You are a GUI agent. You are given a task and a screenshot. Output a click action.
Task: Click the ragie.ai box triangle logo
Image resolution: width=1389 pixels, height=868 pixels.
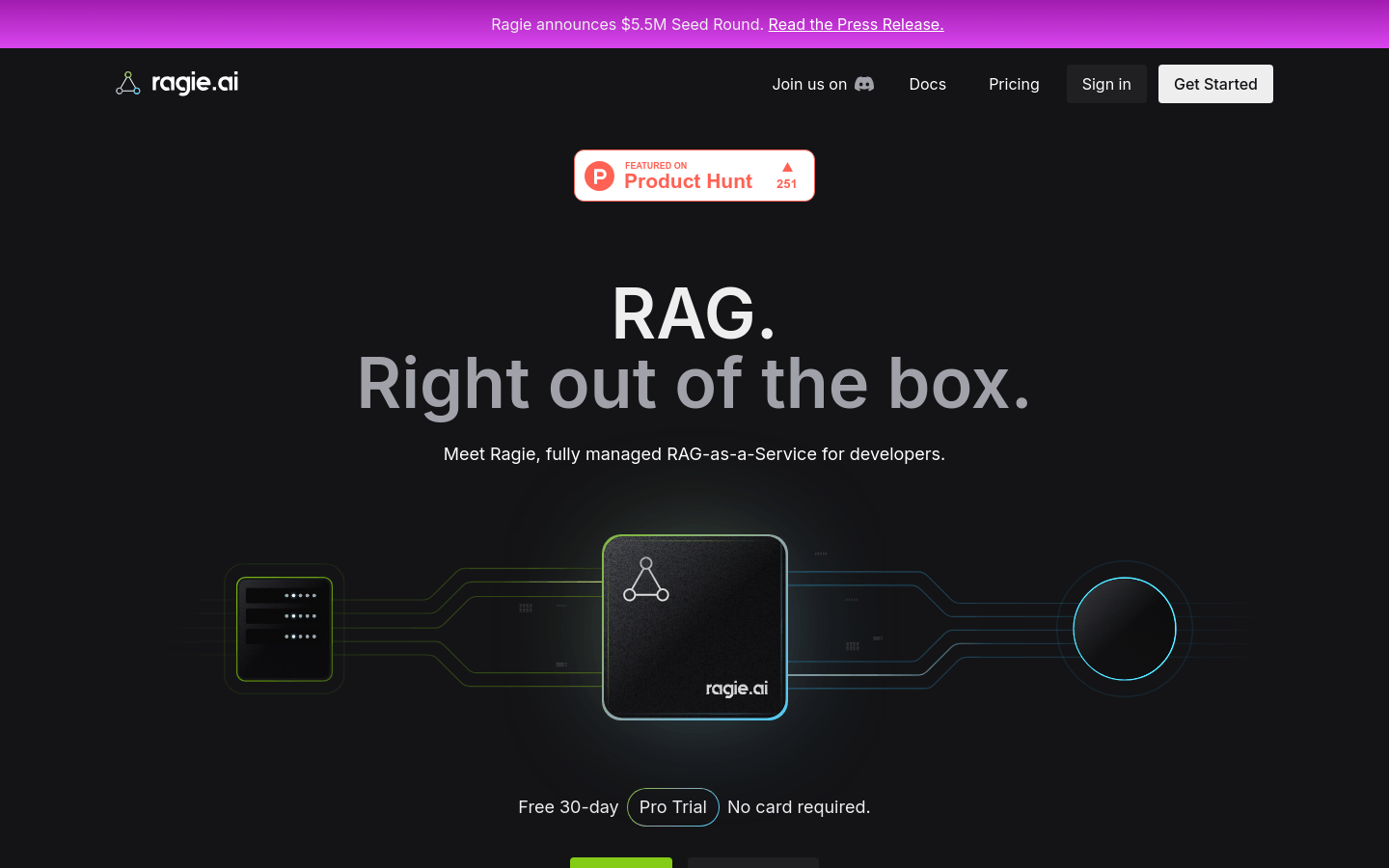click(646, 580)
